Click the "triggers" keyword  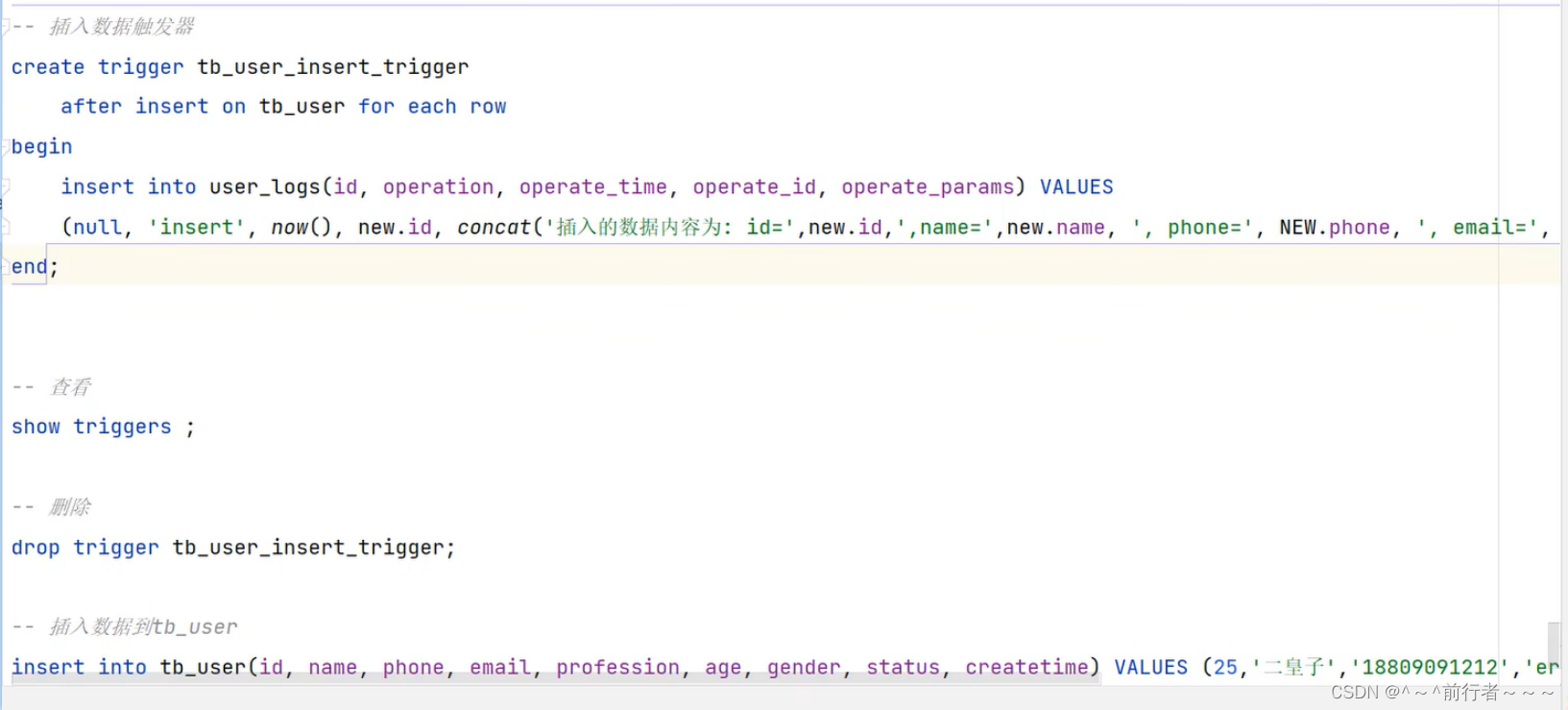pyautogui.click(x=122, y=428)
